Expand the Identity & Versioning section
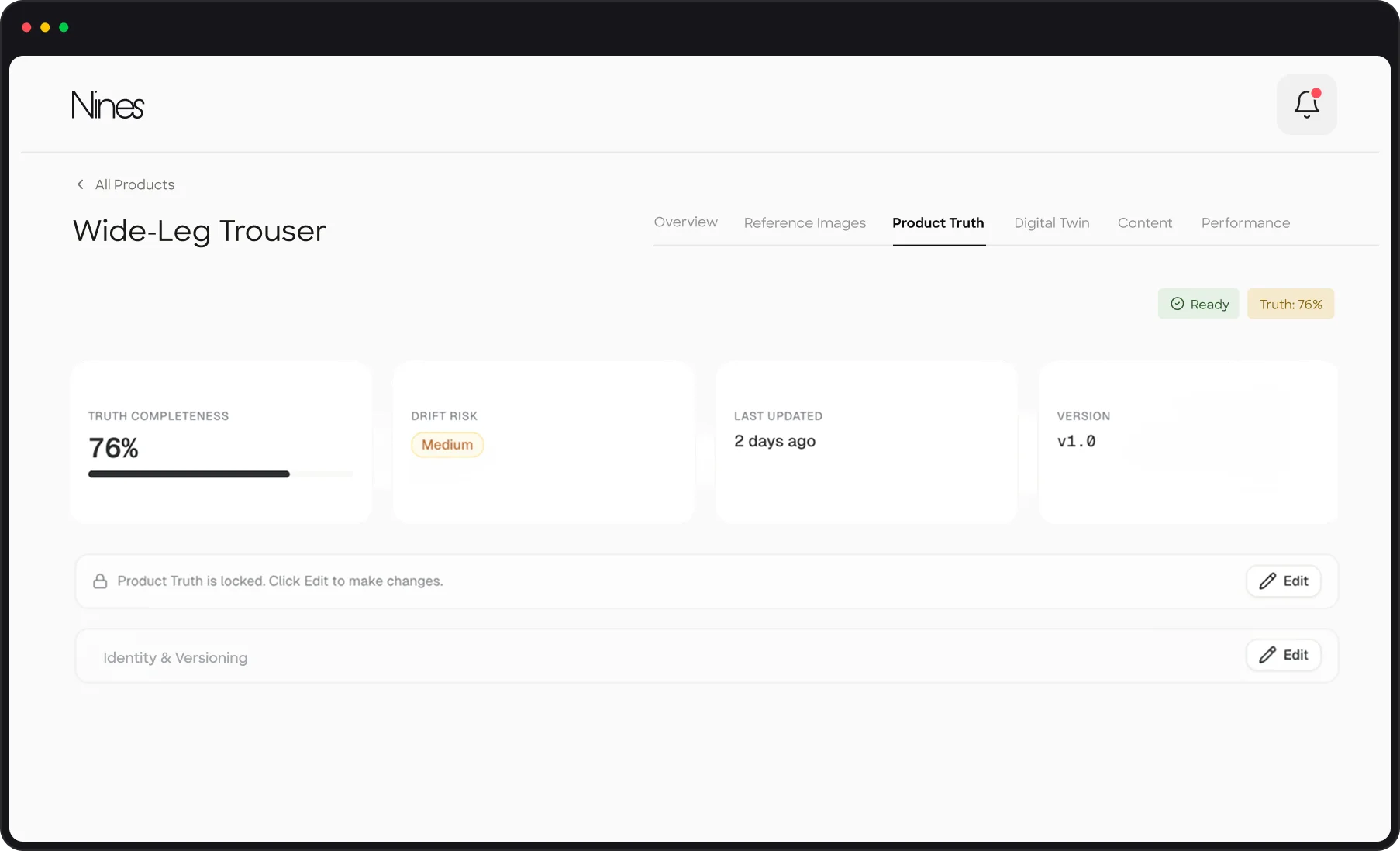Image resolution: width=1400 pixels, height=851 pixels. 175,657
